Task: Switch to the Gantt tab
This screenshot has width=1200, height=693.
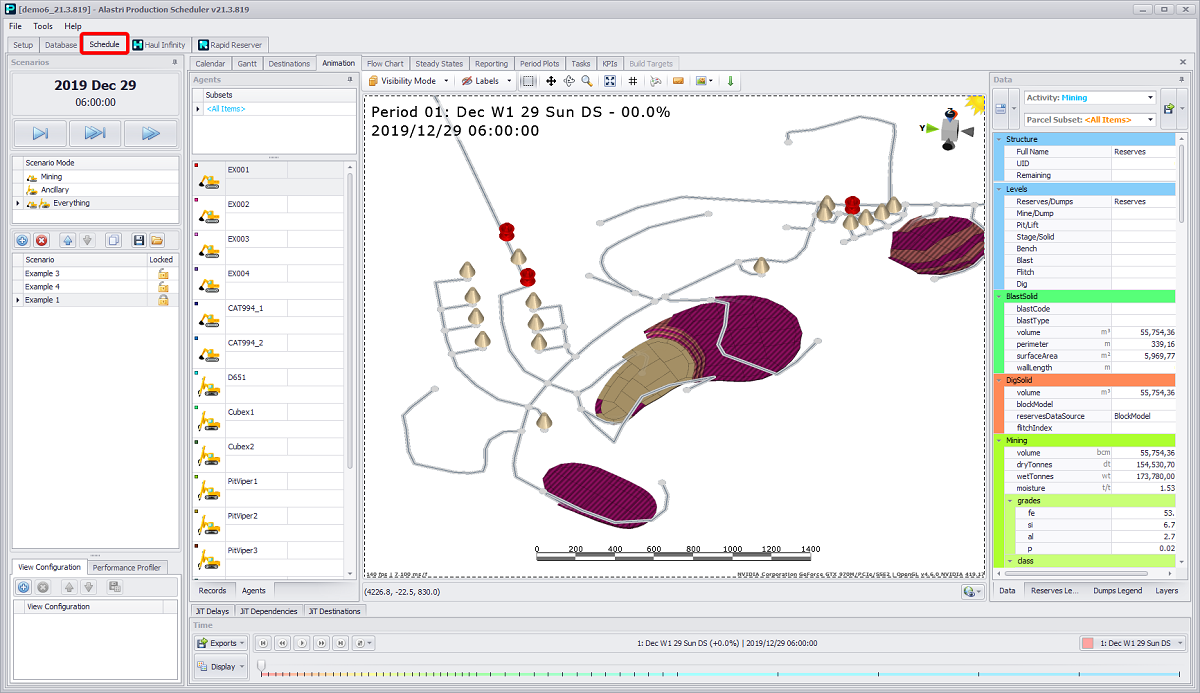Action: coord(247,63)
